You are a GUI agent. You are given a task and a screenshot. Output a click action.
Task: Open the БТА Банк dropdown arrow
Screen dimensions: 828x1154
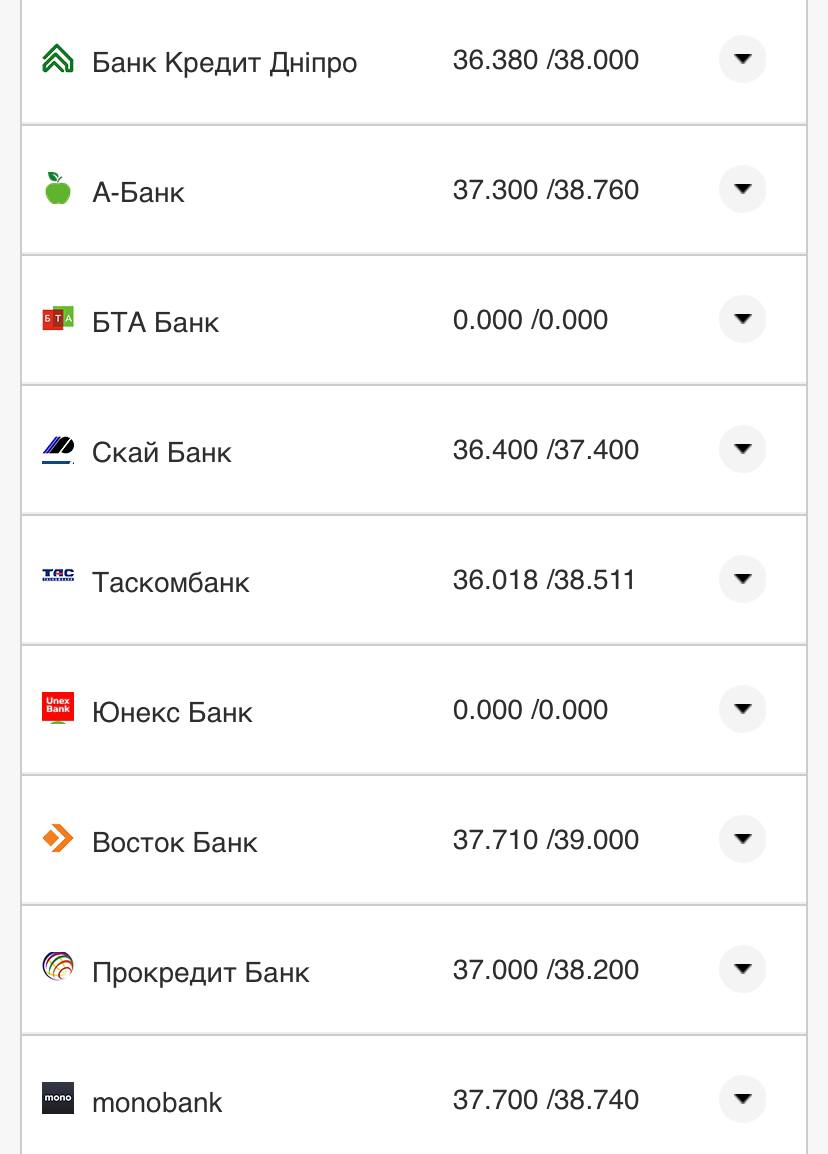point(742,319)
